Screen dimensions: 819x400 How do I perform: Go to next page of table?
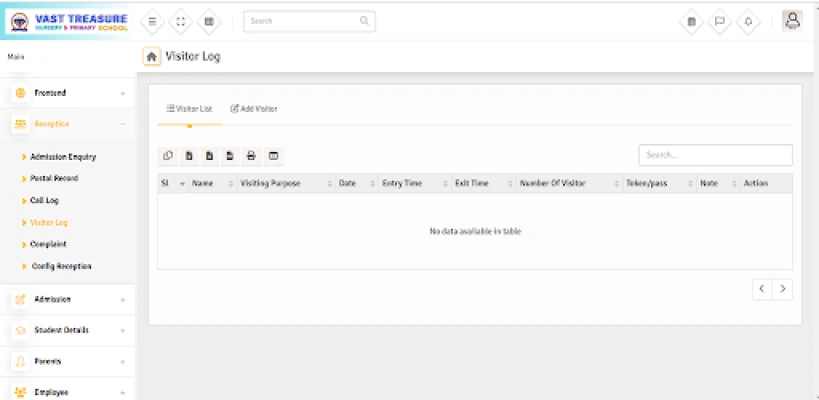pyautogui.click(x=783, y=288)
